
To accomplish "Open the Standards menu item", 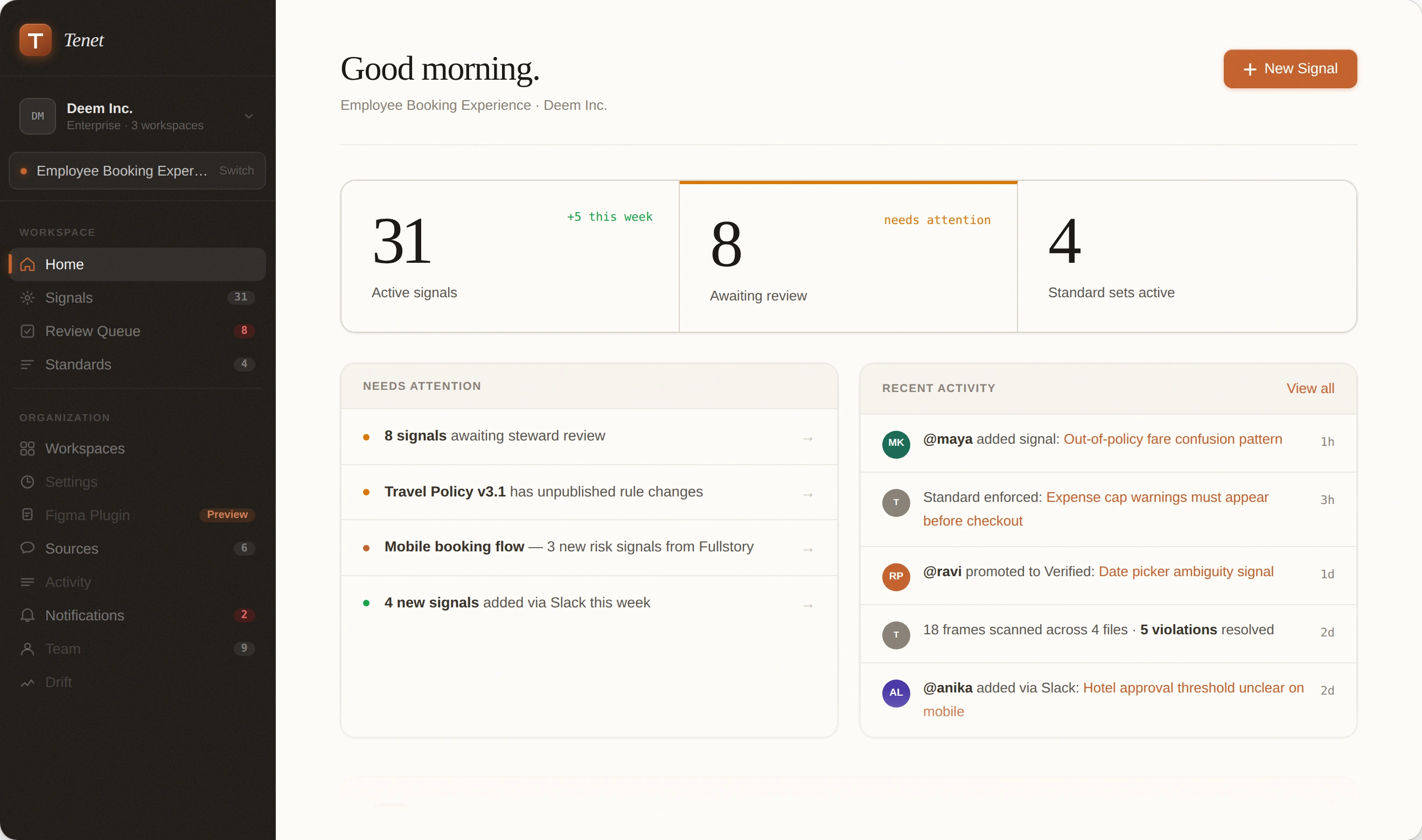I will click(78, 365).
